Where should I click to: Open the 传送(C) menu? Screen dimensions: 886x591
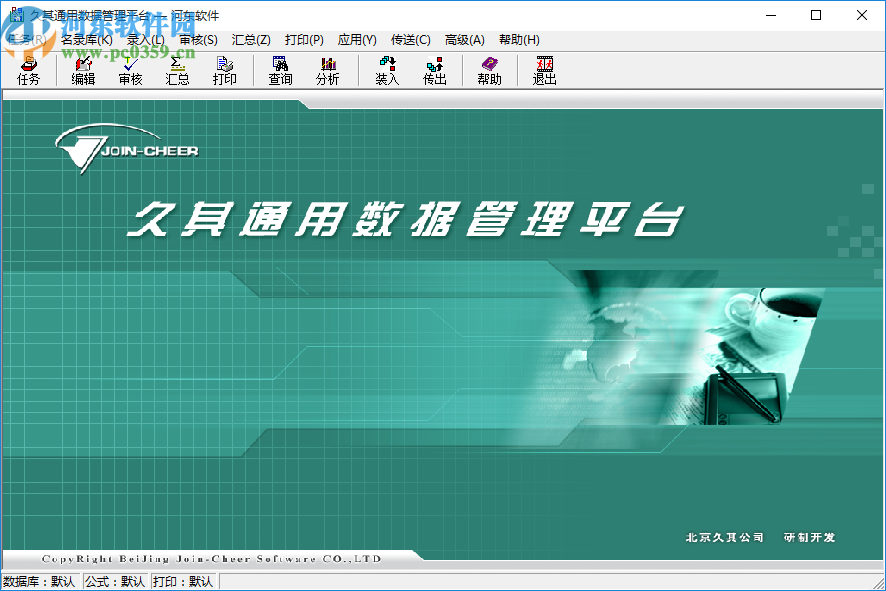[411, 40]
